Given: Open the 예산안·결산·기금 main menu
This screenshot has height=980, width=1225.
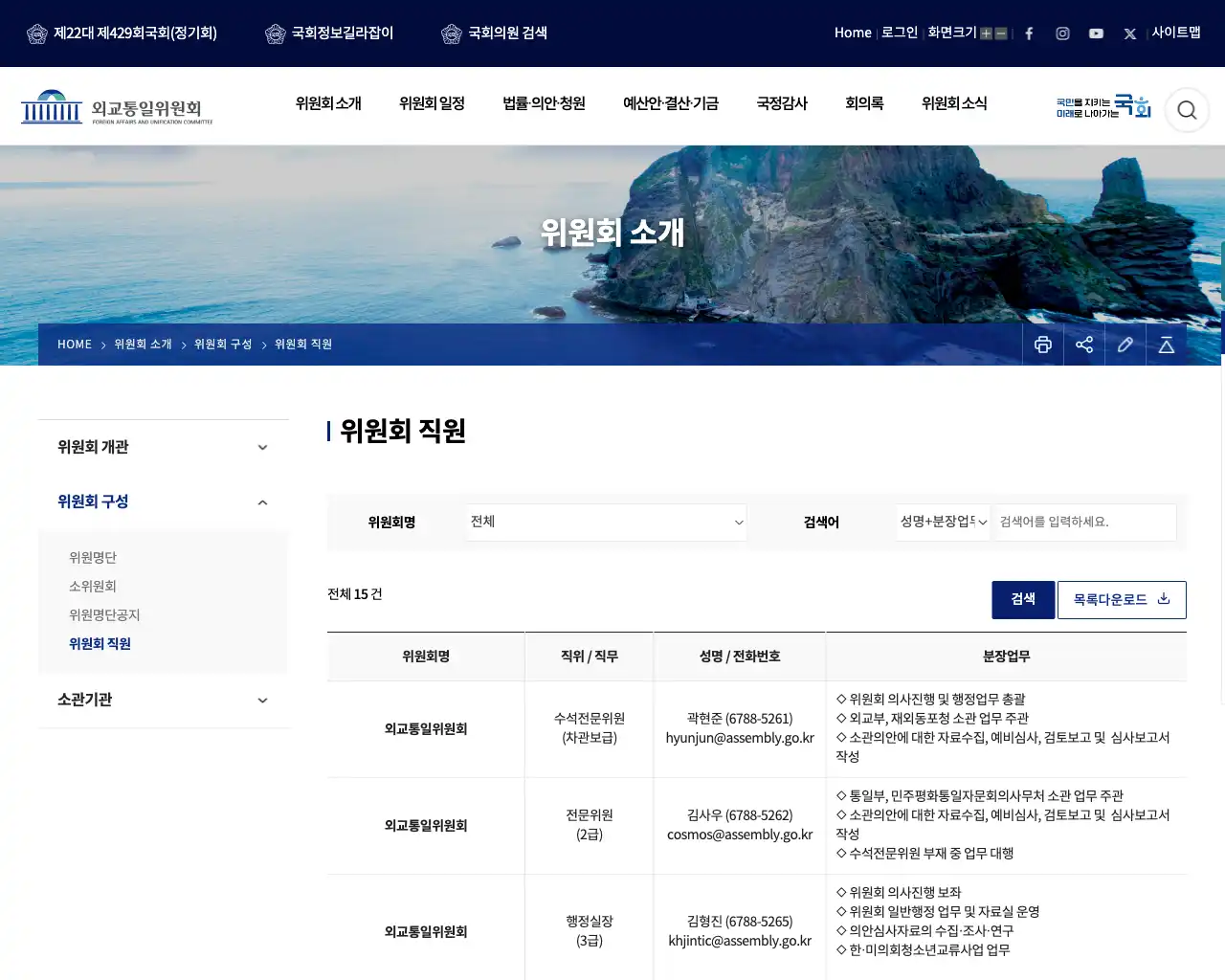Looking at the screenshot, I should pos(671,103).
